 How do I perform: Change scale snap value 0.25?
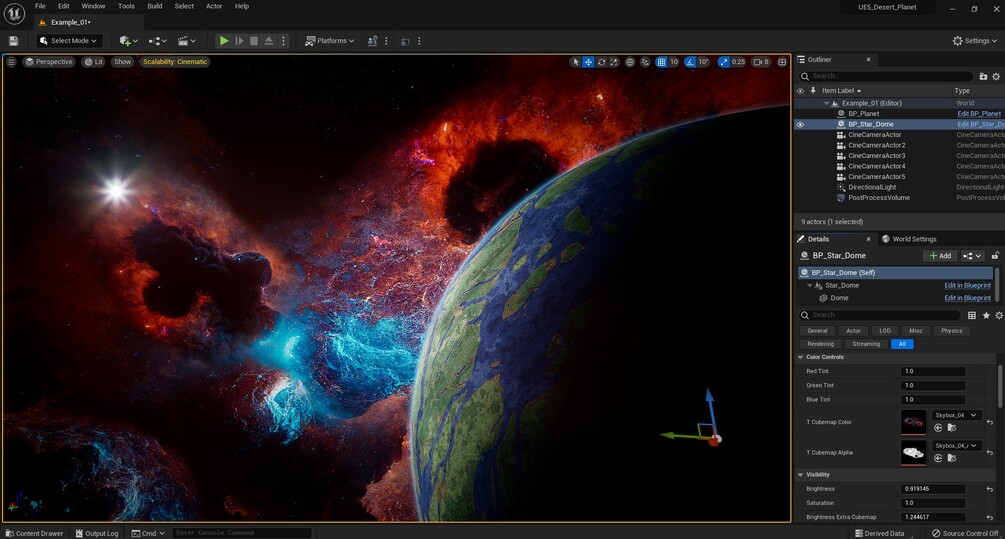coord(738,62)
